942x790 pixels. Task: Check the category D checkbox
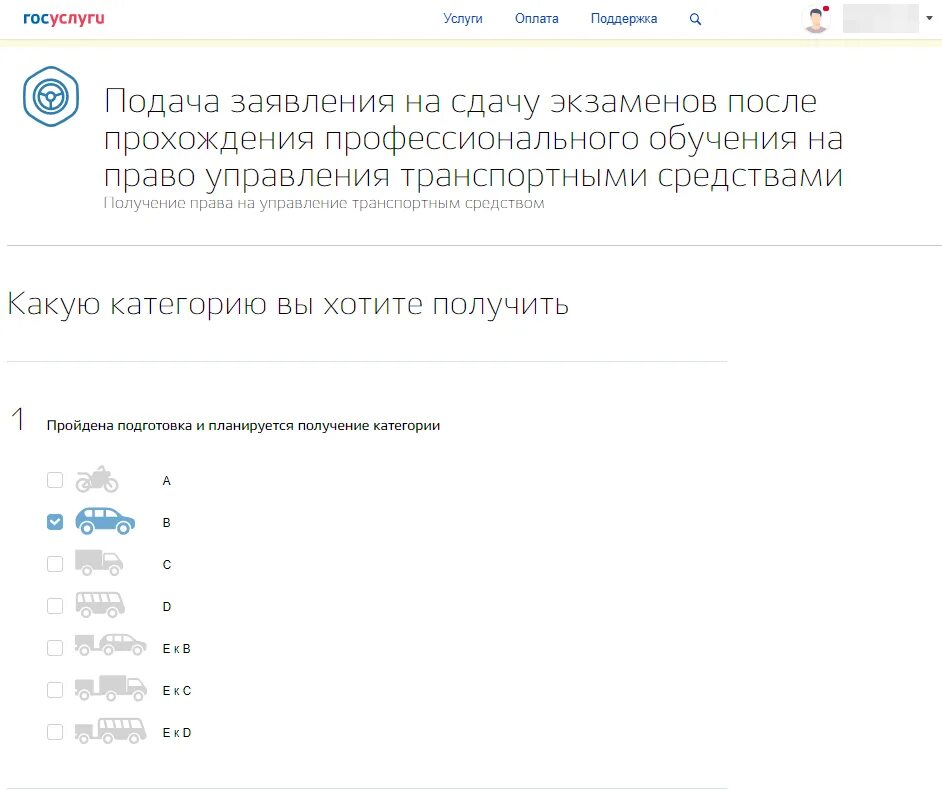(x=55, y=606)
